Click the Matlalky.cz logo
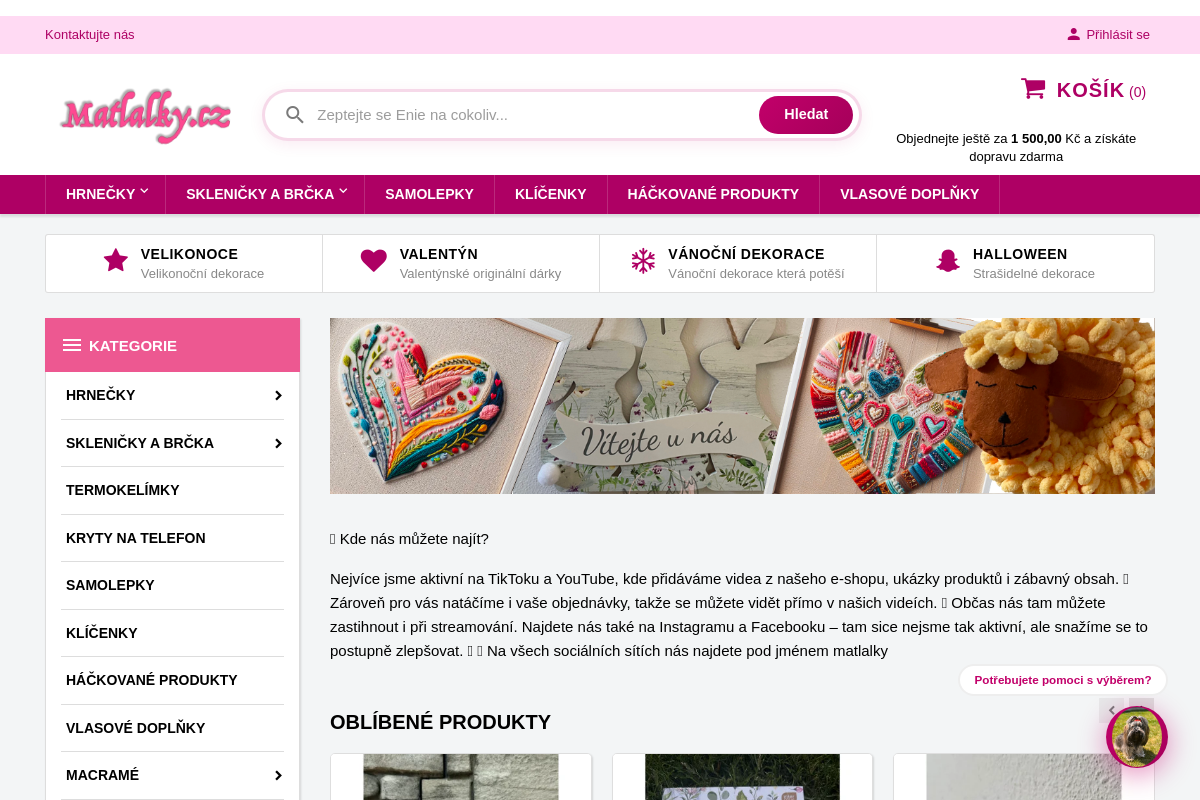1200x800 pixels. (146, 115)
